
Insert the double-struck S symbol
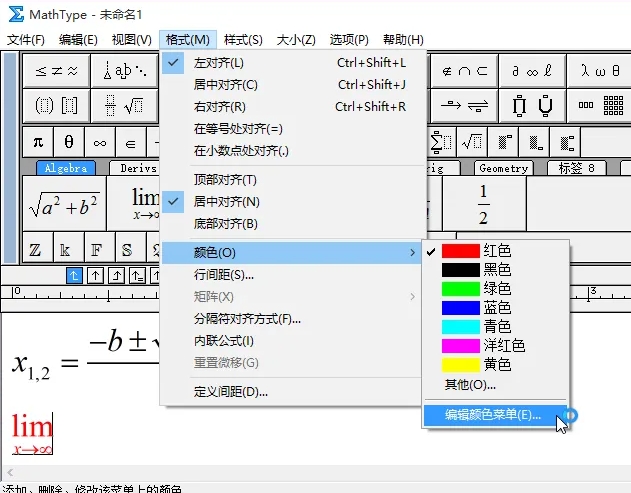(x=131, y=247)
